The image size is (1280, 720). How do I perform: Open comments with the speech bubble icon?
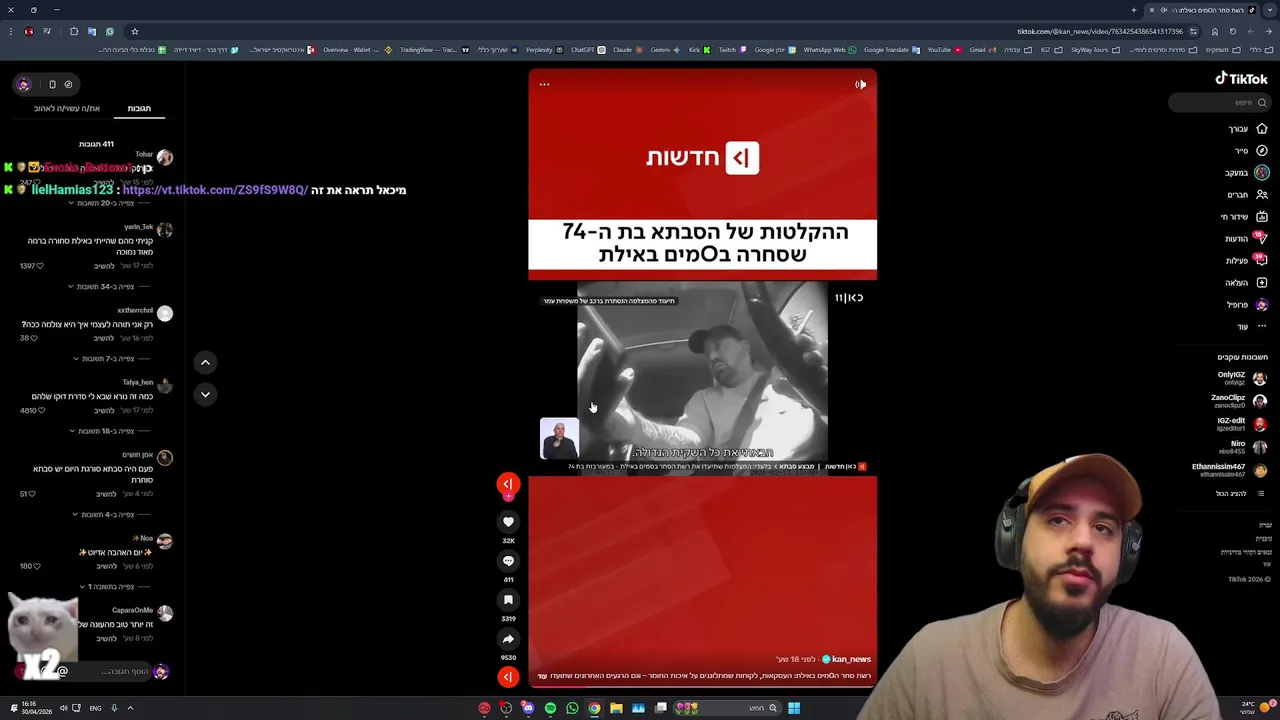coord(508,561)
